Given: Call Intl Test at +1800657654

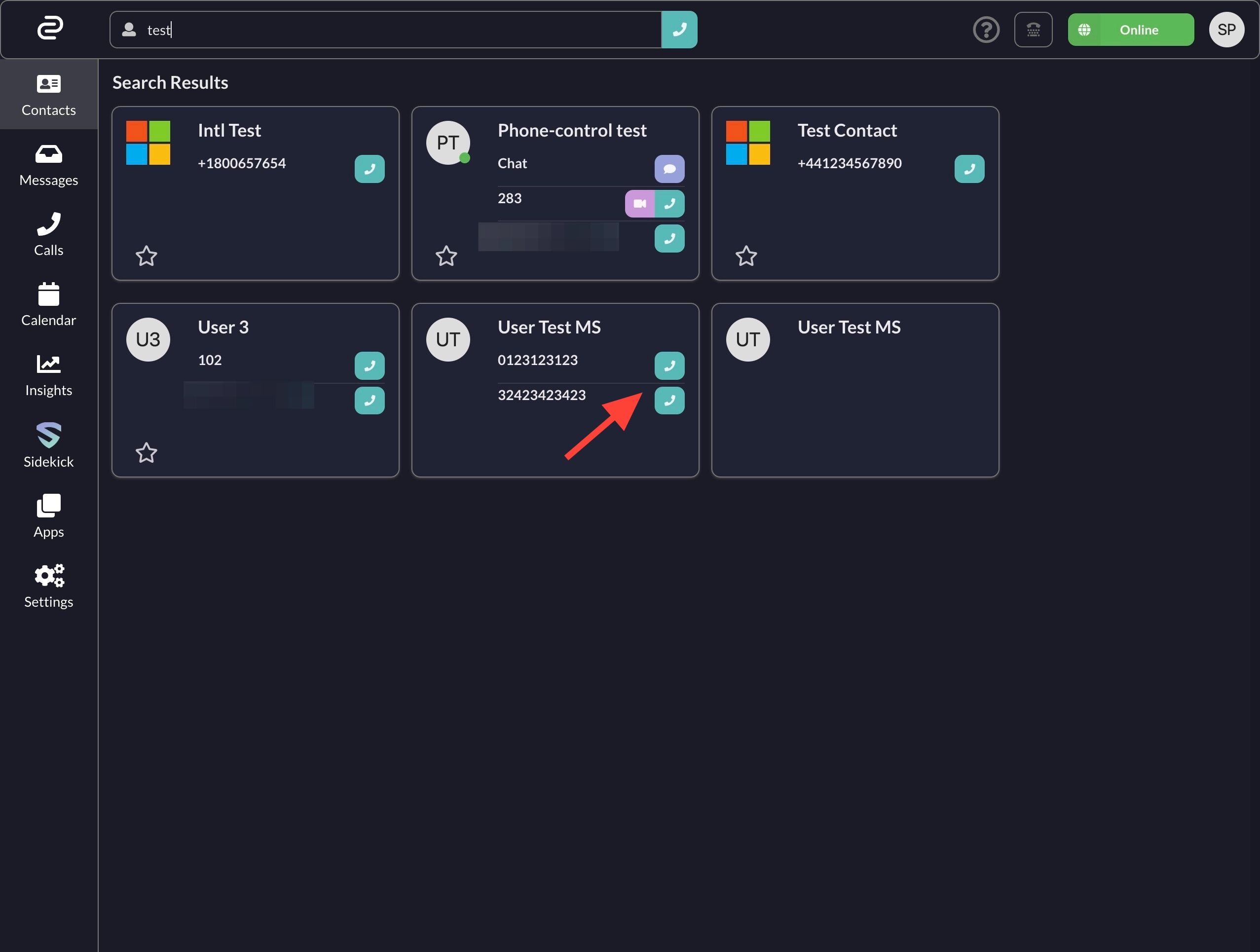Looking at the screenshot, I should tap(369, 169).
